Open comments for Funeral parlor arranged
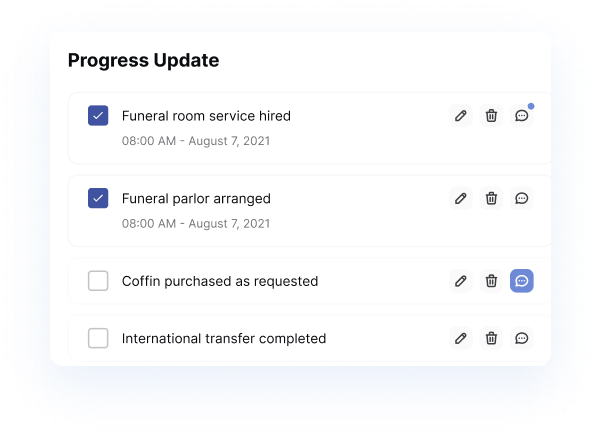 (521, 198)
